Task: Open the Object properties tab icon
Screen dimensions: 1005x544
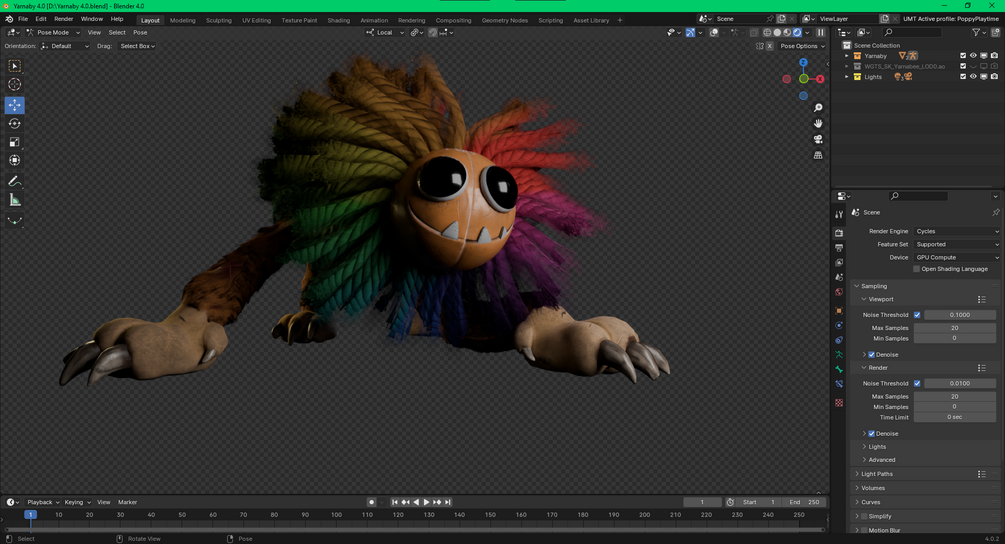Action: tap(839, 311)
